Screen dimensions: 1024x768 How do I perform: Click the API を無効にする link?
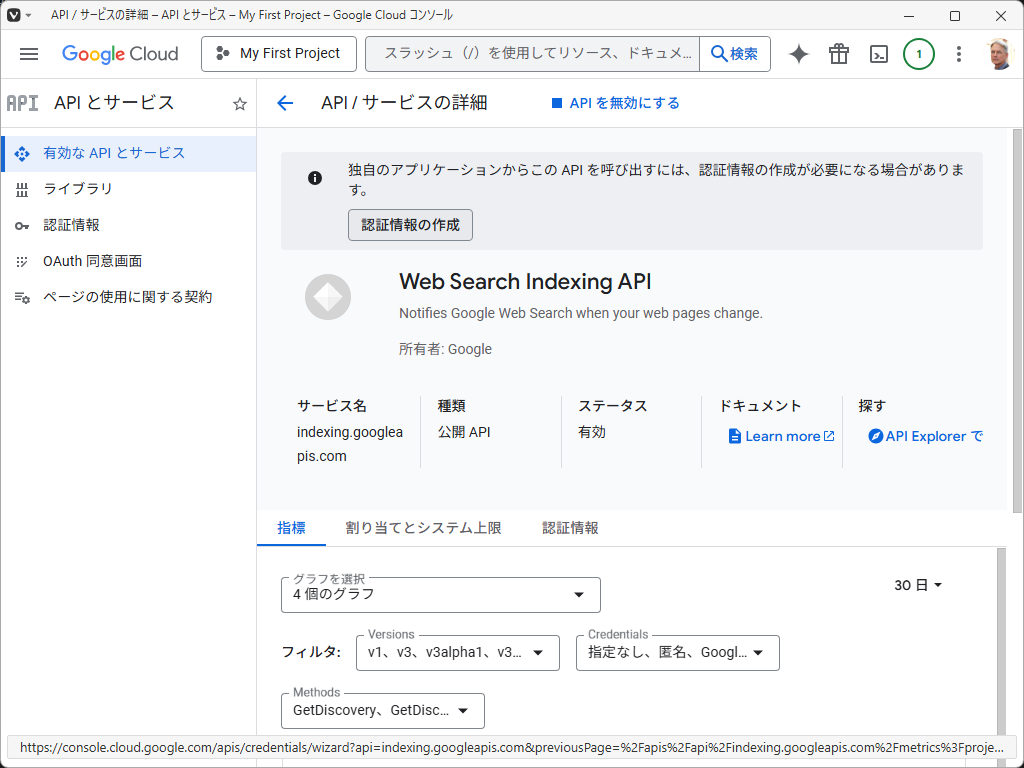tap(618, 103)
